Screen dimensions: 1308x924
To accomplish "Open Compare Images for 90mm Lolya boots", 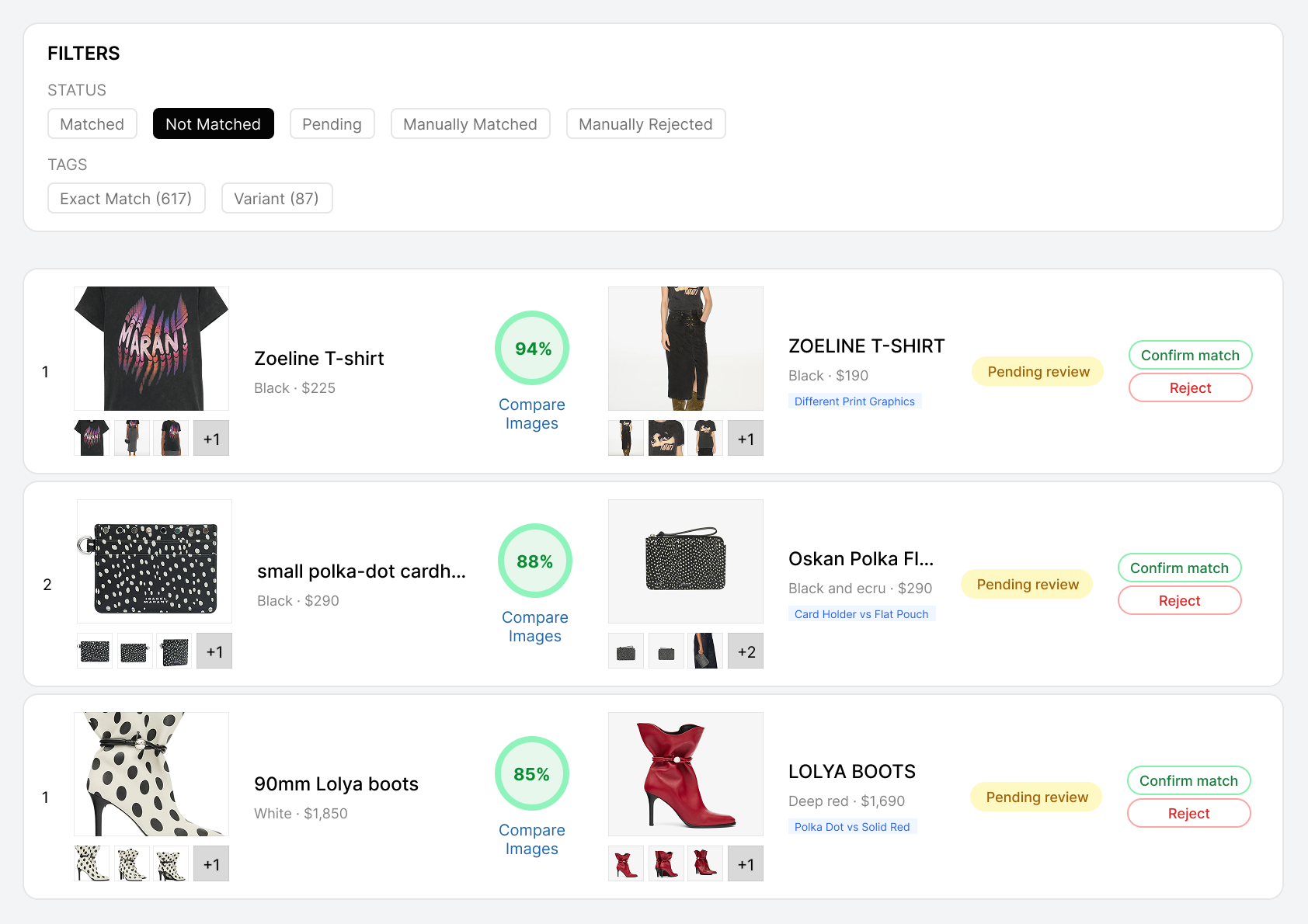I will (x=531, y=839).
